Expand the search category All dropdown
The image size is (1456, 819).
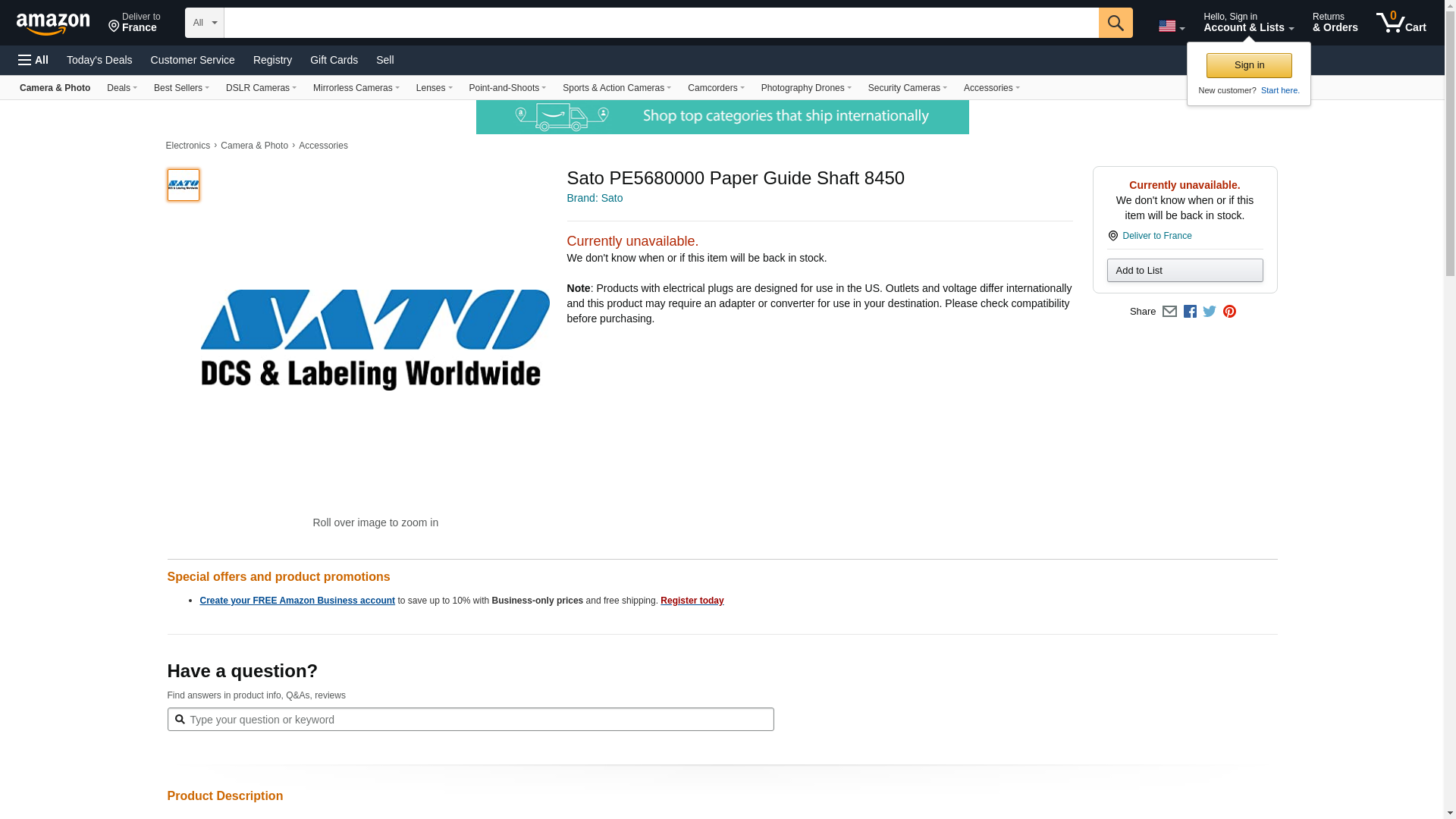204,23
